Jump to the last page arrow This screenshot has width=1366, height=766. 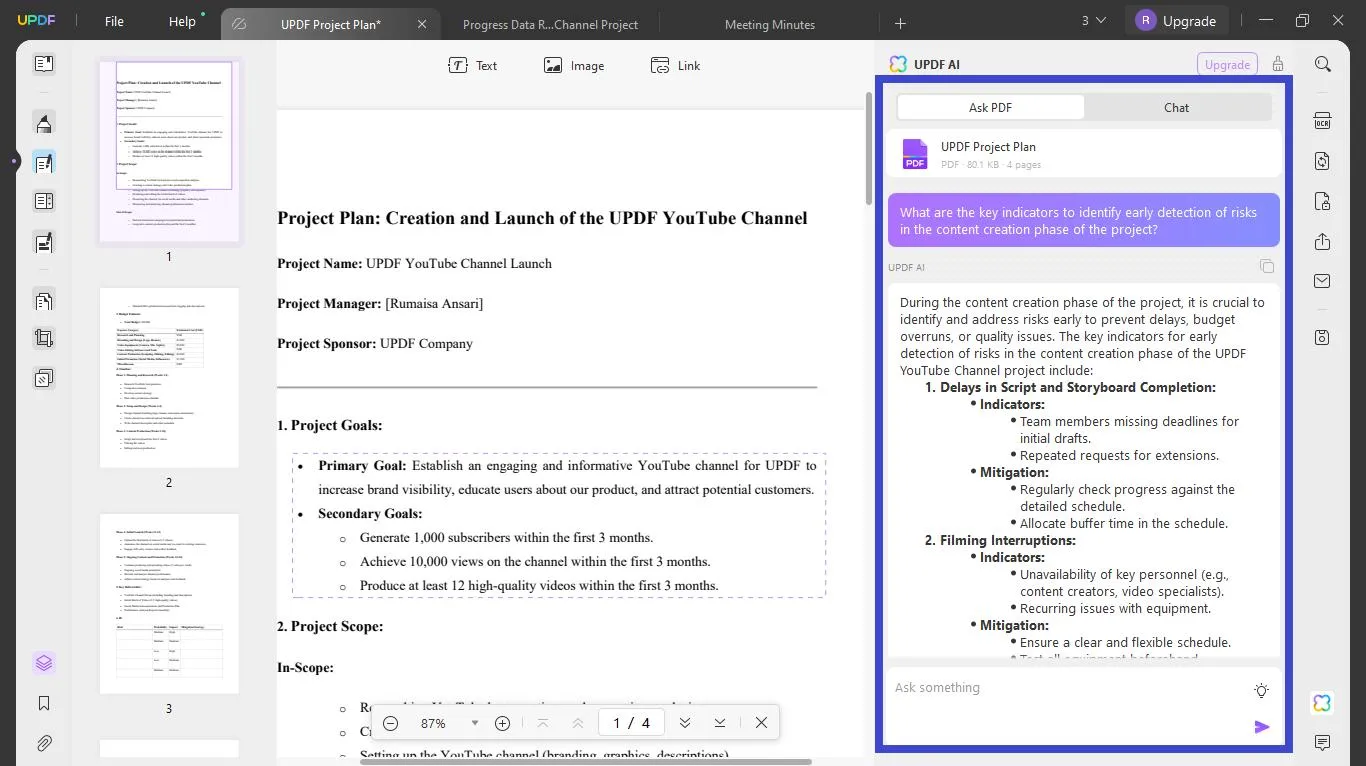pos(720,723)
